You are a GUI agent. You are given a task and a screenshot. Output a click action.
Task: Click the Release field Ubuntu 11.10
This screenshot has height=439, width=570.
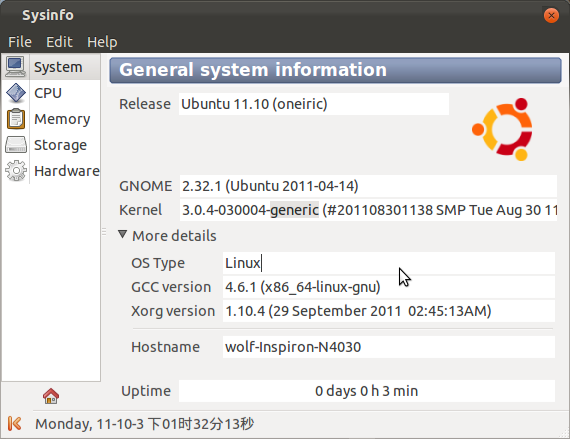[314, 104]
